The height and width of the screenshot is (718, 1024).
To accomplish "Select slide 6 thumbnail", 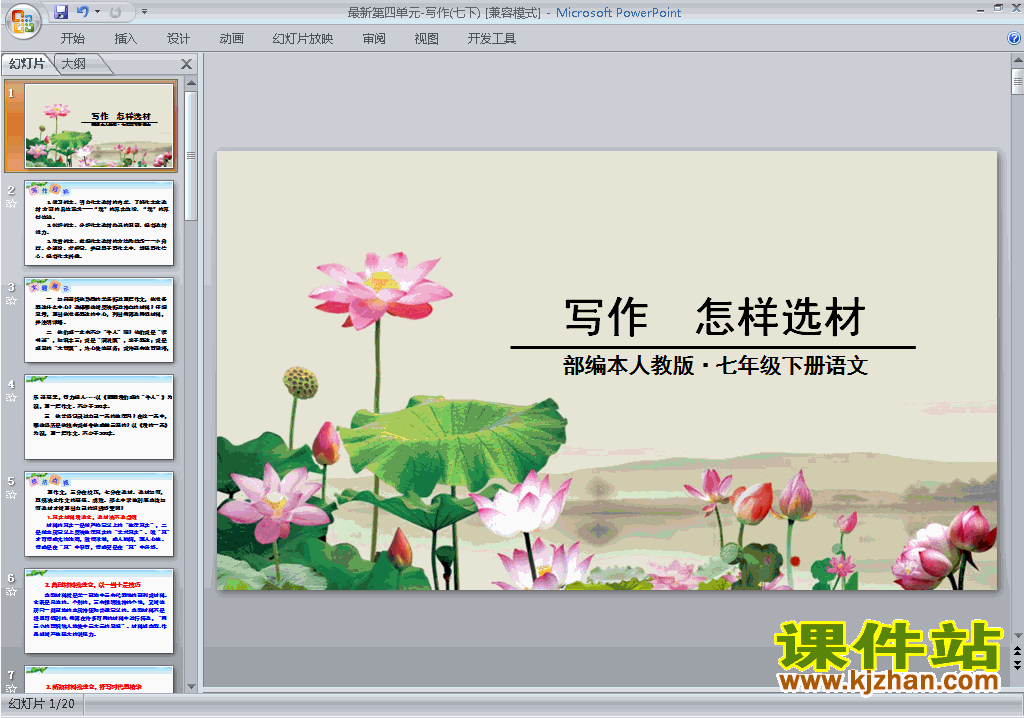I will click(x=99, y=611).
